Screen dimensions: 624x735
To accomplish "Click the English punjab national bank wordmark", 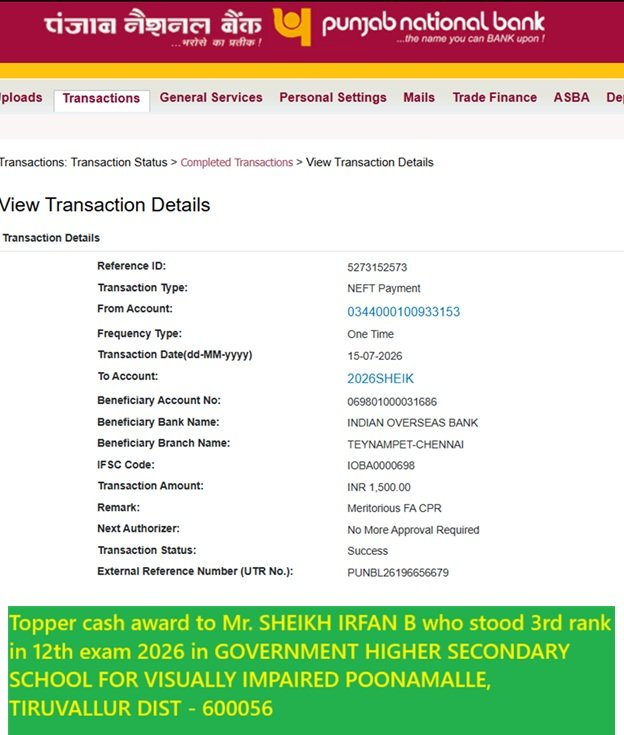I will click(433, 22).
